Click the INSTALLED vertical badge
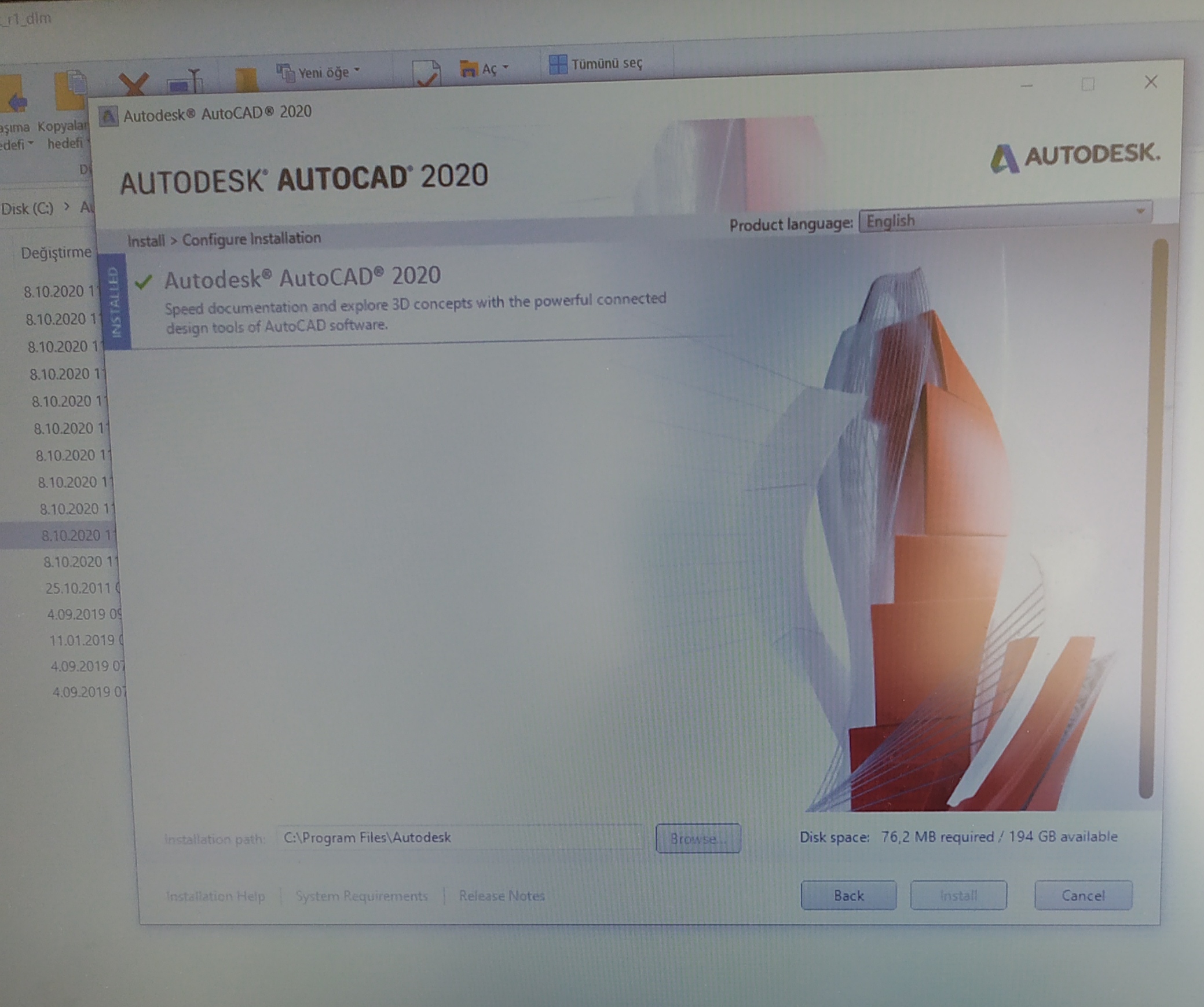Image resolution: width=1204 pixels, height=1007 pixels. [x=116, y=302]
